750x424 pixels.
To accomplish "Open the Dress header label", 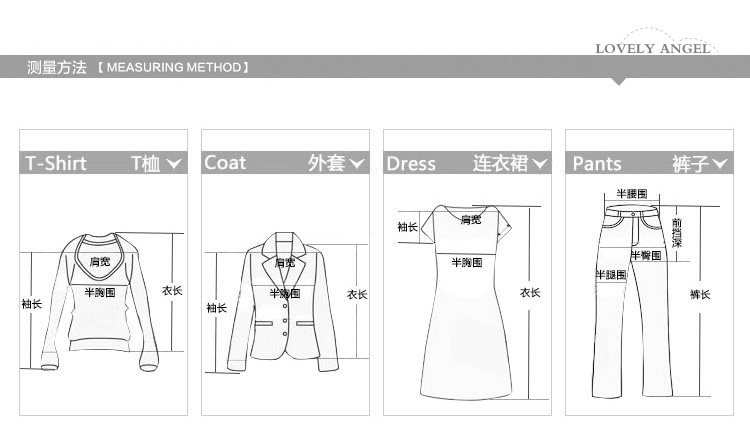I will coord(411,164).
